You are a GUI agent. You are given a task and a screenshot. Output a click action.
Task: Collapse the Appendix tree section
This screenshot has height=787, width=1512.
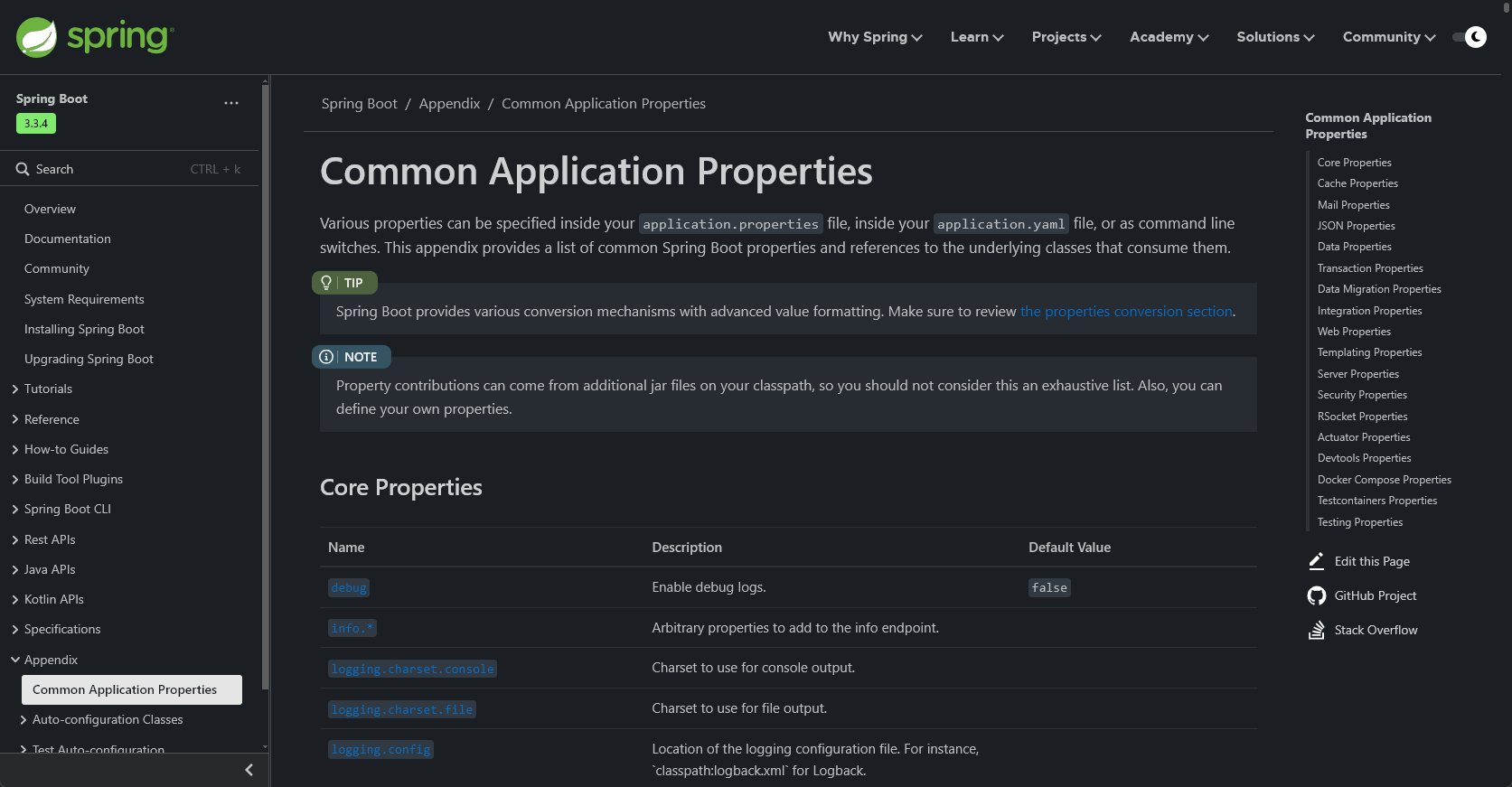(x=15, y=661)
